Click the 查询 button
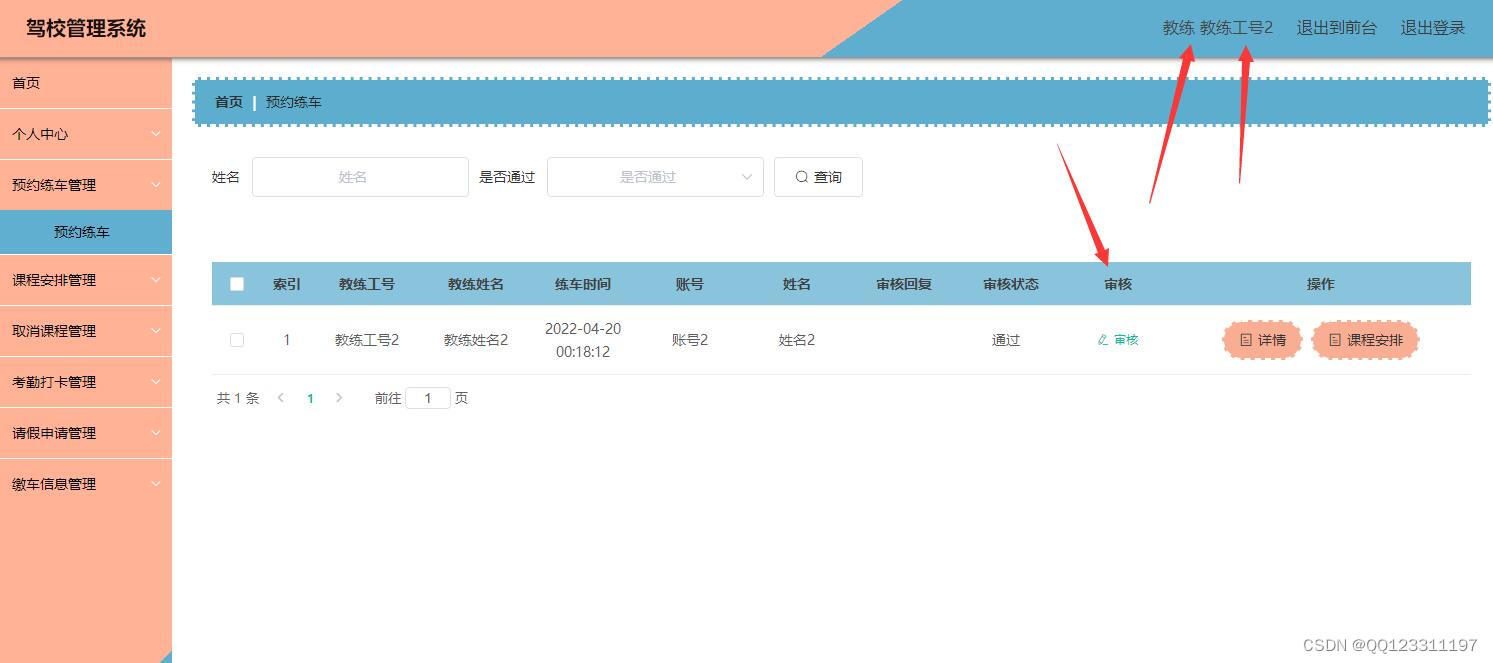This screenshot has height=663, width=1493. point(818,177)
